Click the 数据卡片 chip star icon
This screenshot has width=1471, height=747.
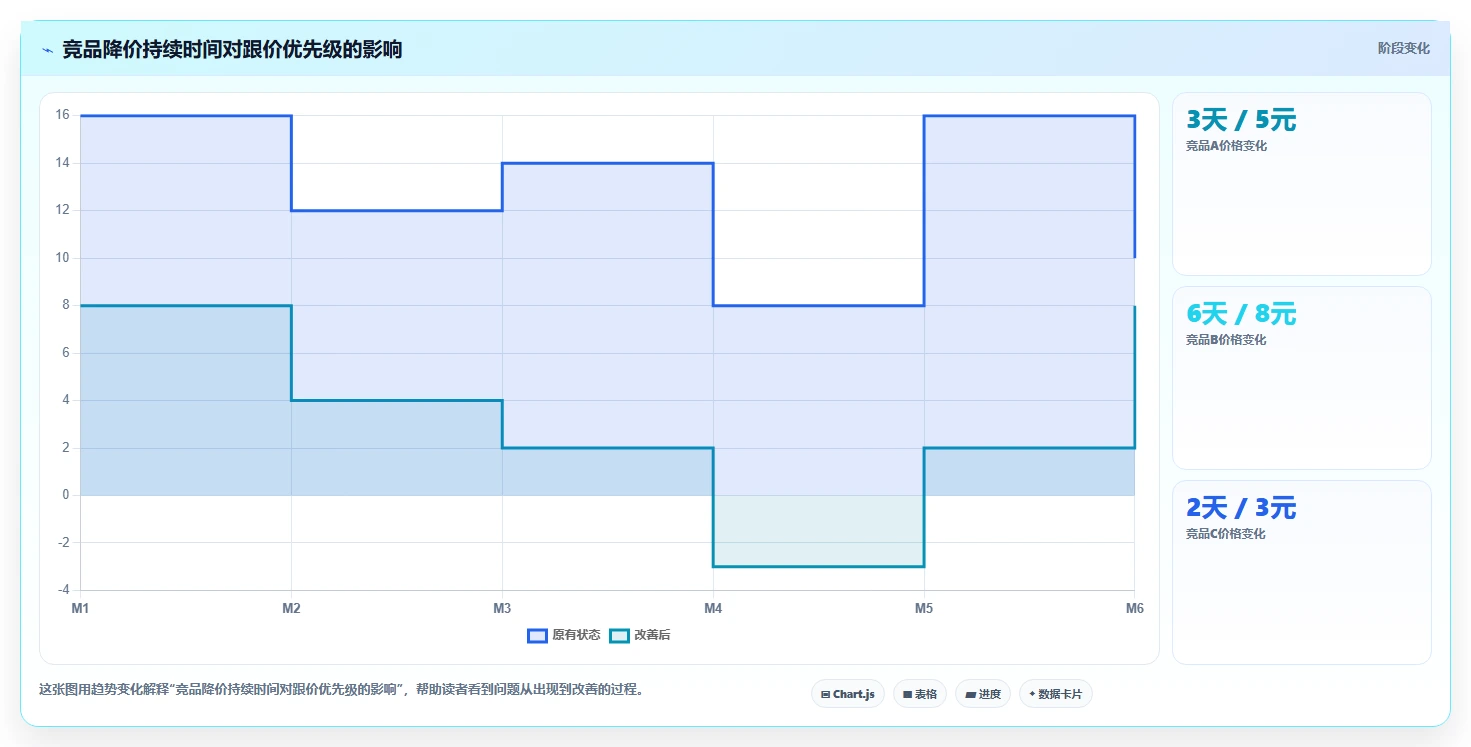coord(1032,694)
